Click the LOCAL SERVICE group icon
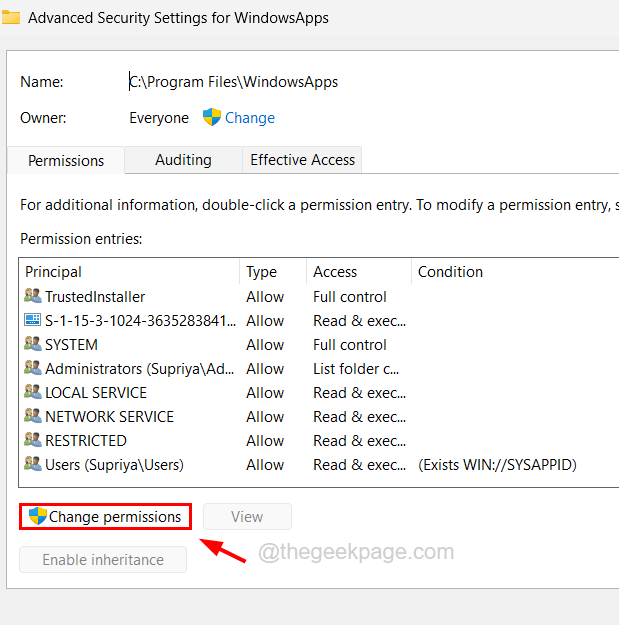This screenshot has width=619, height=625. click(x=33, y=393)
